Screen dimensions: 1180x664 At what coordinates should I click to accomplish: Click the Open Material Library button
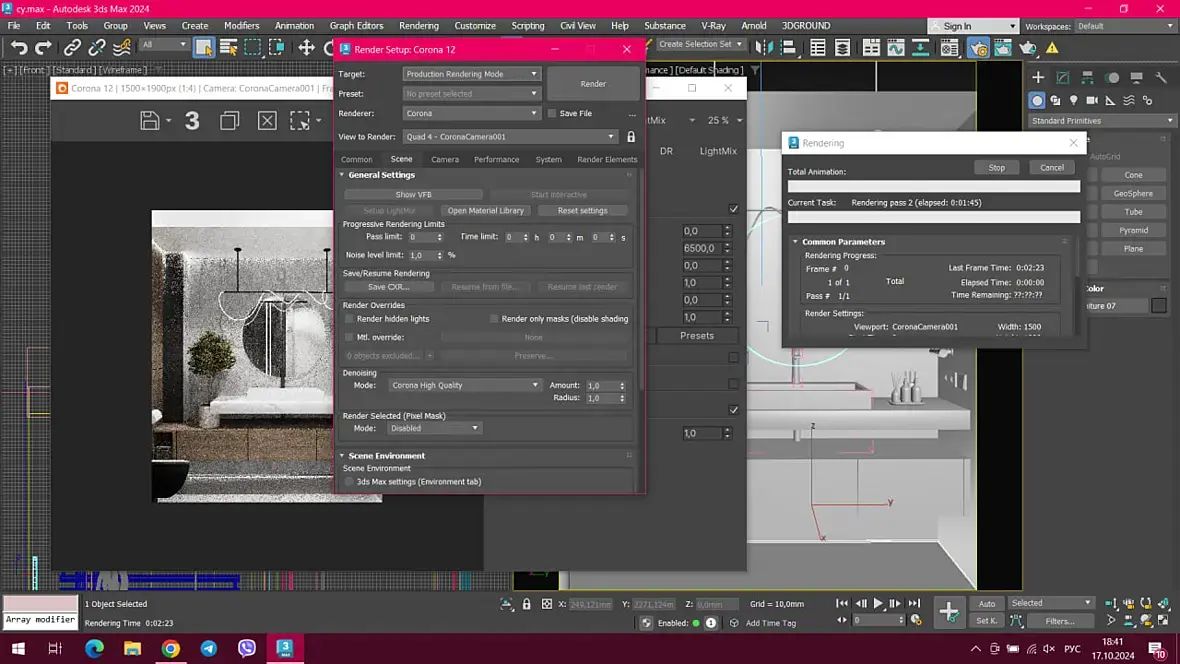tap(486, 211)
